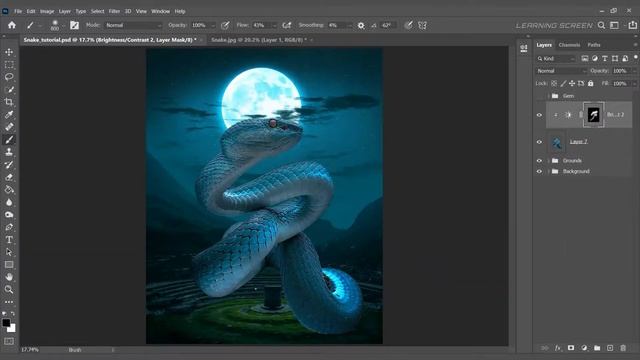Screen dimensions: 640x360
Task: Filter layers by adjustment layers icon
Action: click(595, 58)
